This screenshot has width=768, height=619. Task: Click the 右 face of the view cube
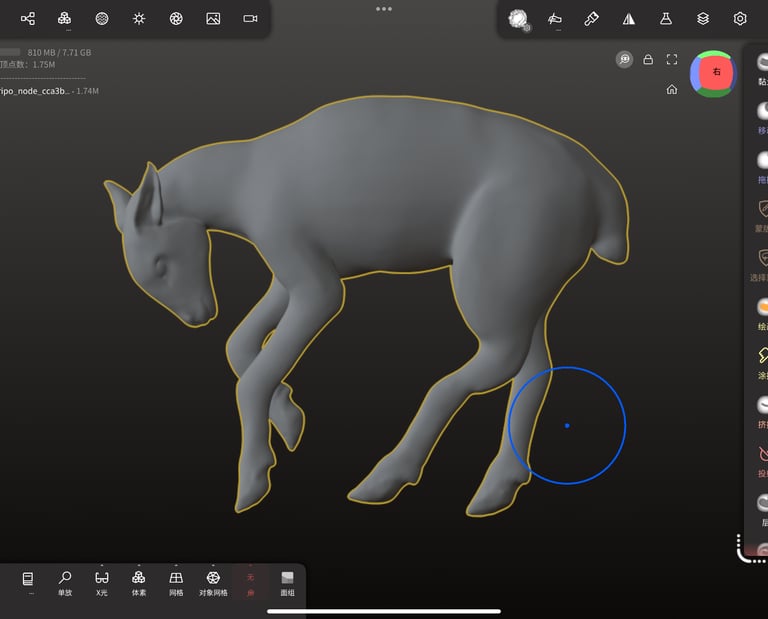tap(716, 72)
